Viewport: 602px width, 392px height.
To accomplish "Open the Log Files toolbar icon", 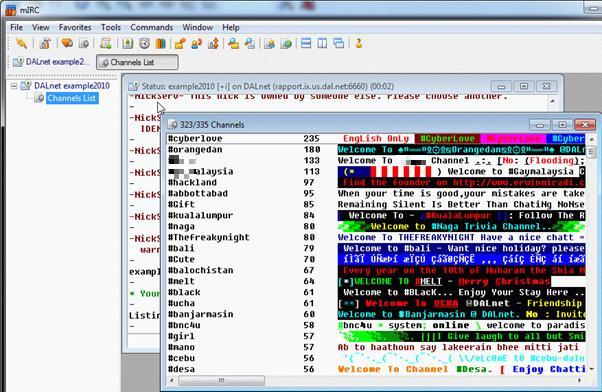I will [x=250, y=43].
